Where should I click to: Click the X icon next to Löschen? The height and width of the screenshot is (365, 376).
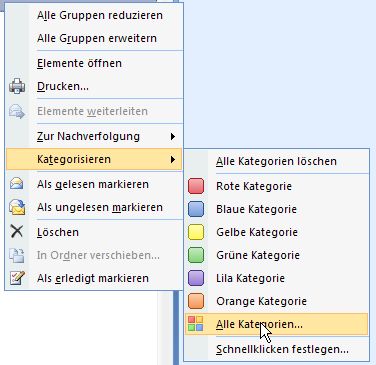point(17,231)
